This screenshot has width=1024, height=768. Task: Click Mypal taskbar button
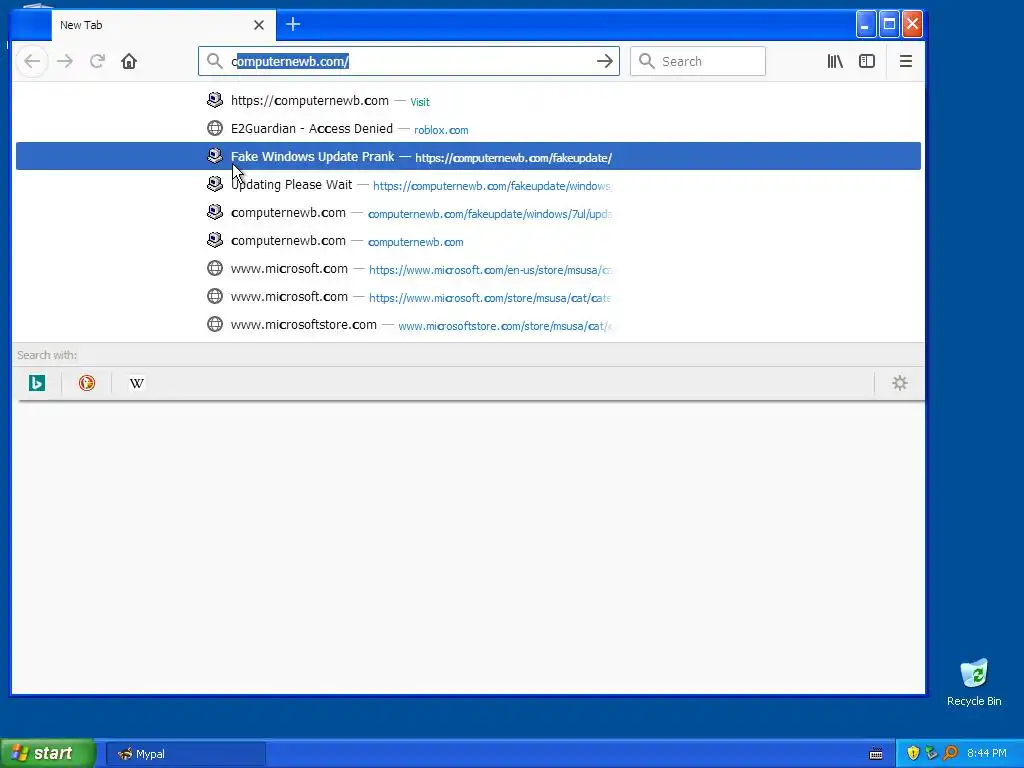click(x=186, y=754)
